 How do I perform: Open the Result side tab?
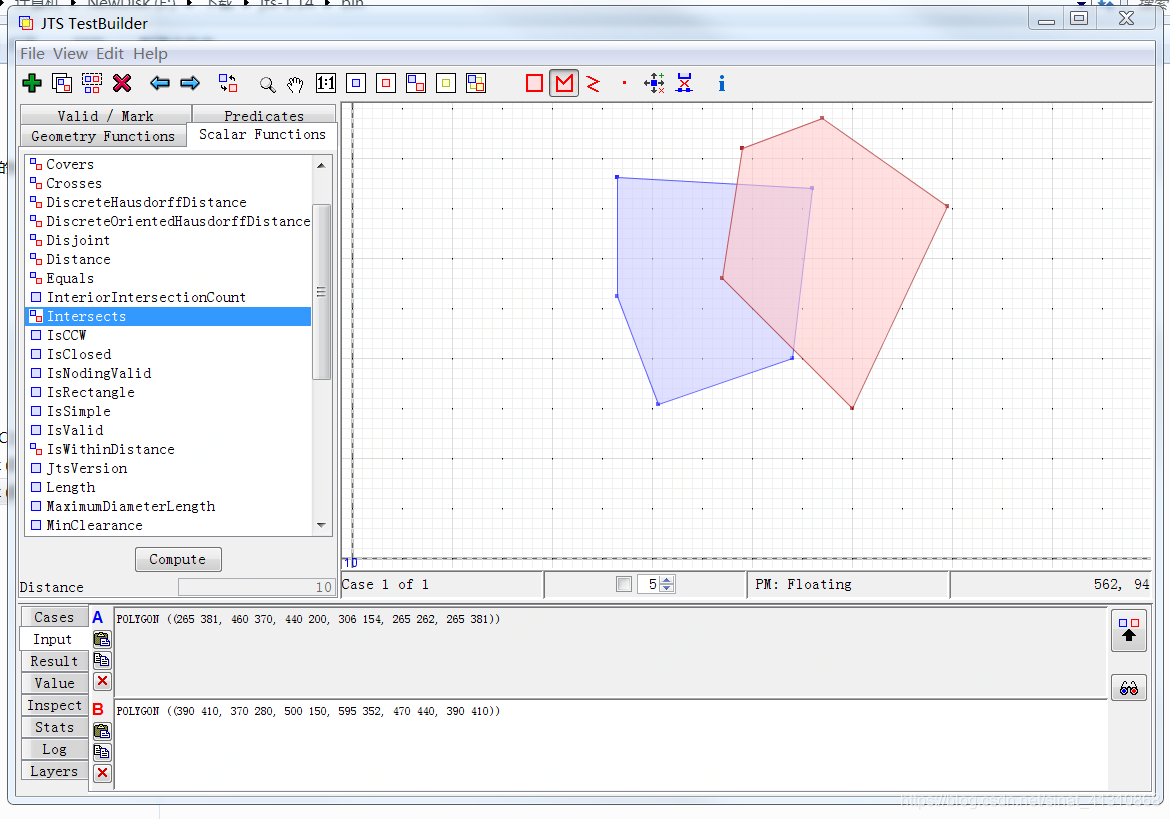[x=54, y=661]
